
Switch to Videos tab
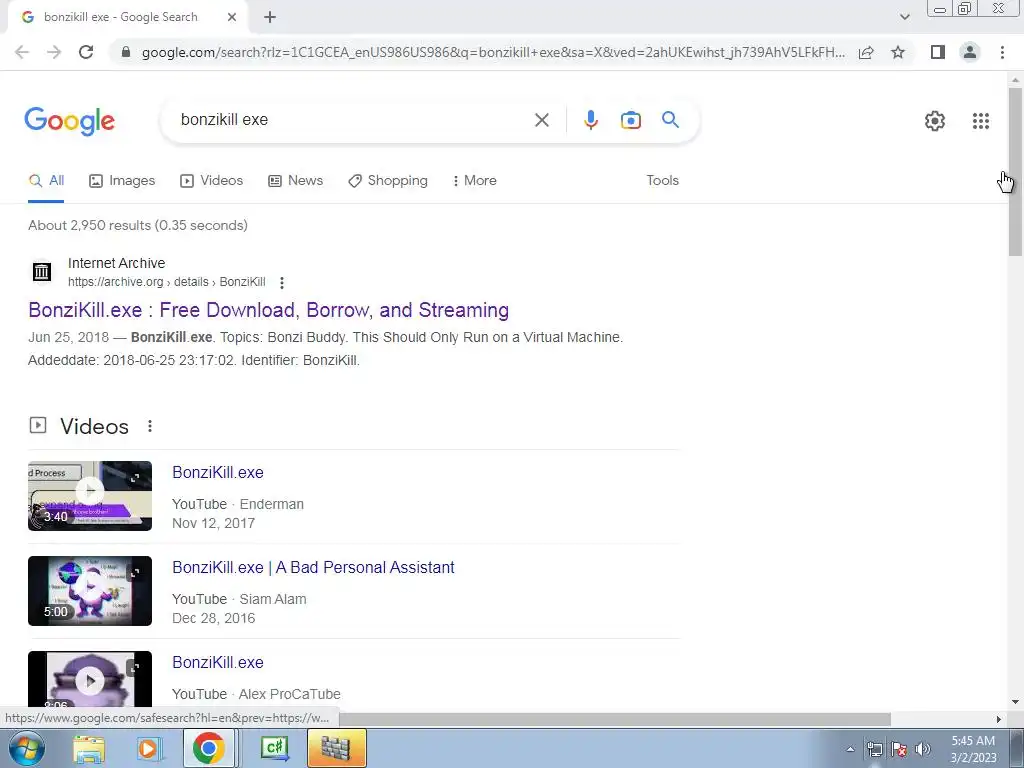click(x=212, y=181)
